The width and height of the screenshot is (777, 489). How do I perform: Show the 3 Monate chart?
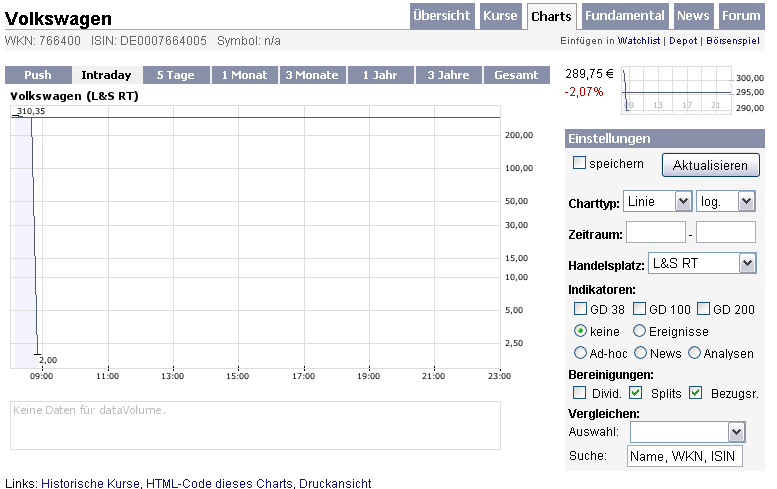pos(312,75)
